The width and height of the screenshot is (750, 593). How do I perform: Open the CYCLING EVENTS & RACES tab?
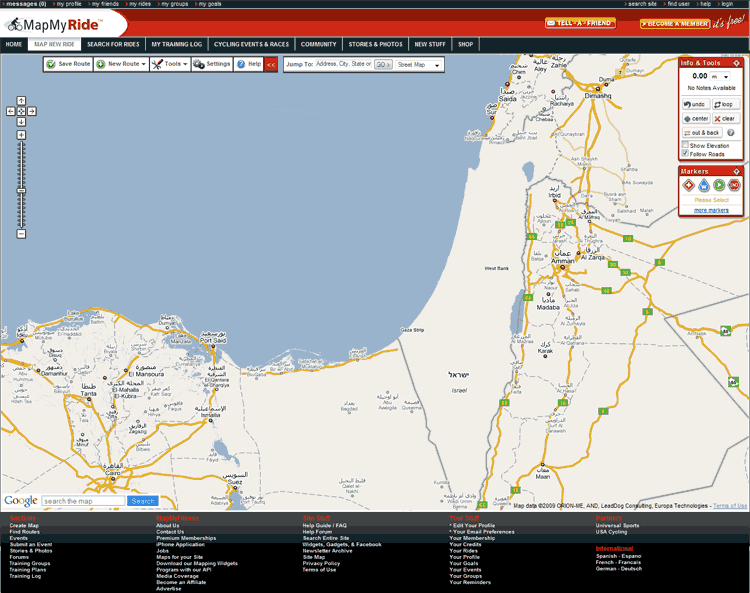point(252,44)
